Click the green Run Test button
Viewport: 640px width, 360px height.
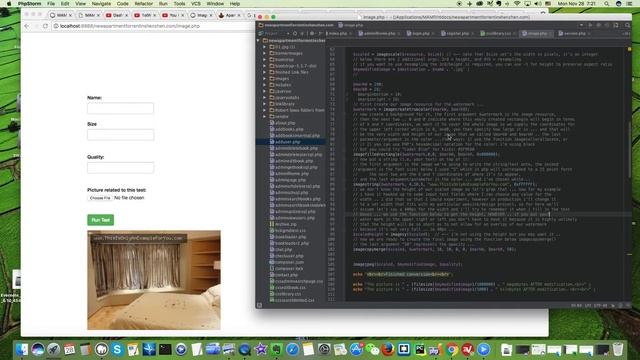(100, 220)
